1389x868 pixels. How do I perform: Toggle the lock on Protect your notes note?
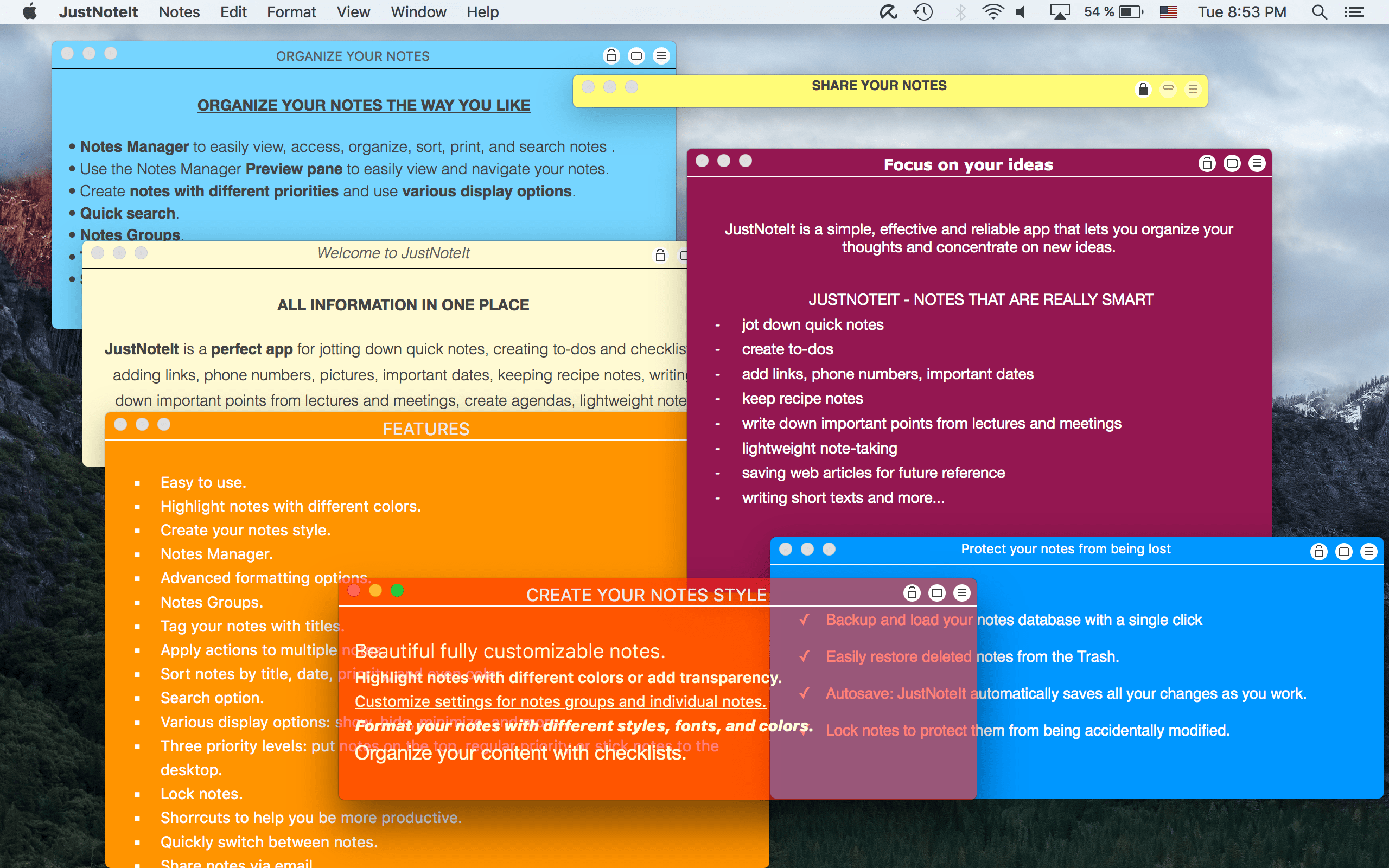click(x=1319, y=551)
